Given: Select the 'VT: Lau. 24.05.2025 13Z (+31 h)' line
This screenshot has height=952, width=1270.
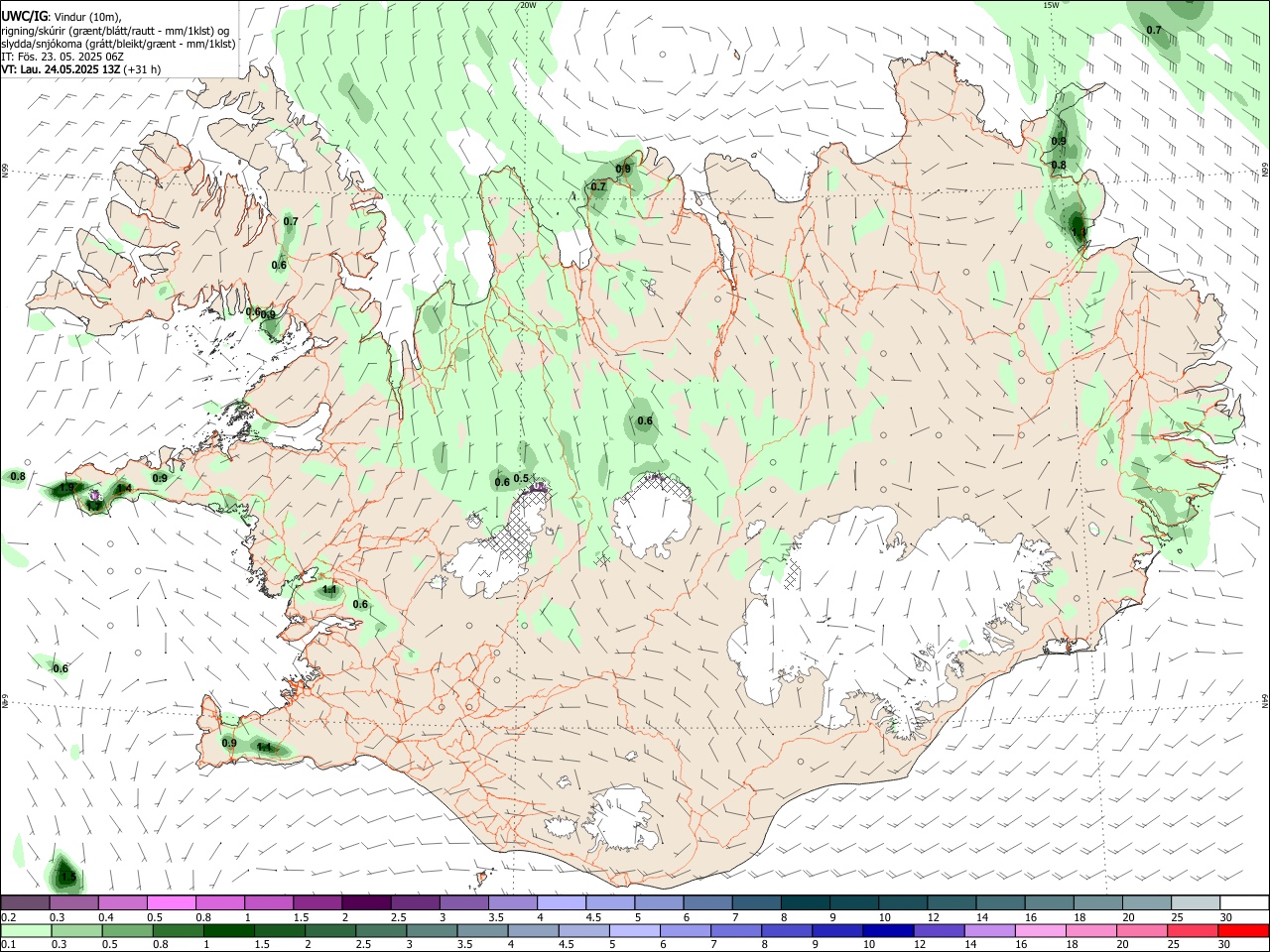Looking at the screenshot, I should 81,69.
